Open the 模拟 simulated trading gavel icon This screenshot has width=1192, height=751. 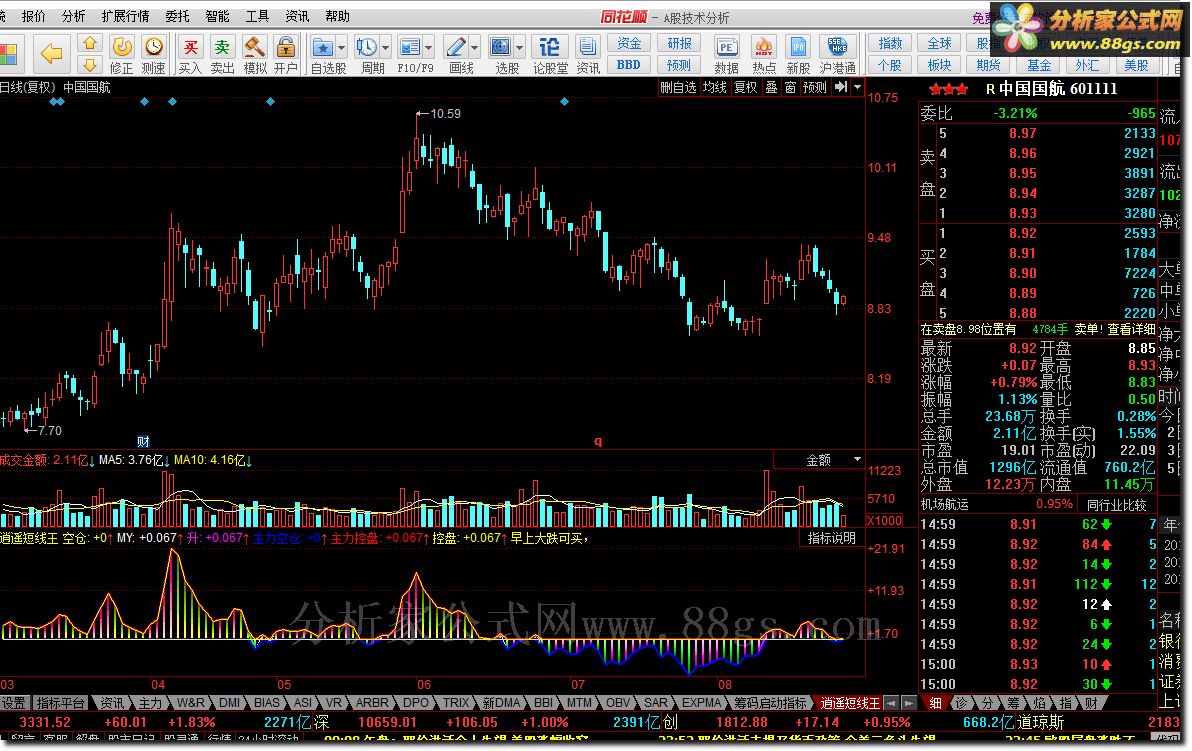pyautogui.click(x=255, y=55)
